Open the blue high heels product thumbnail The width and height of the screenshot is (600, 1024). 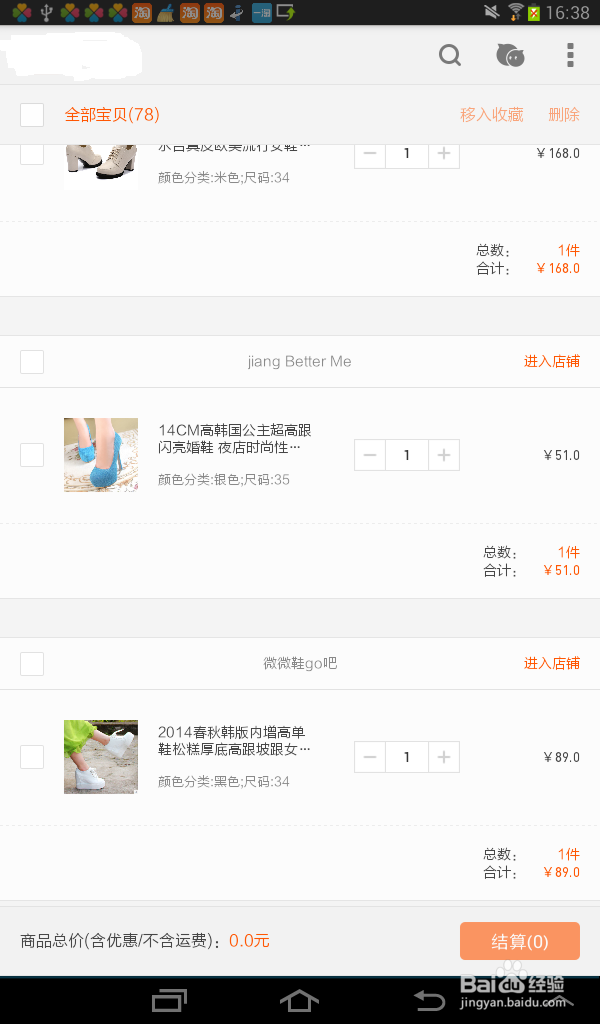pos(101,455)
